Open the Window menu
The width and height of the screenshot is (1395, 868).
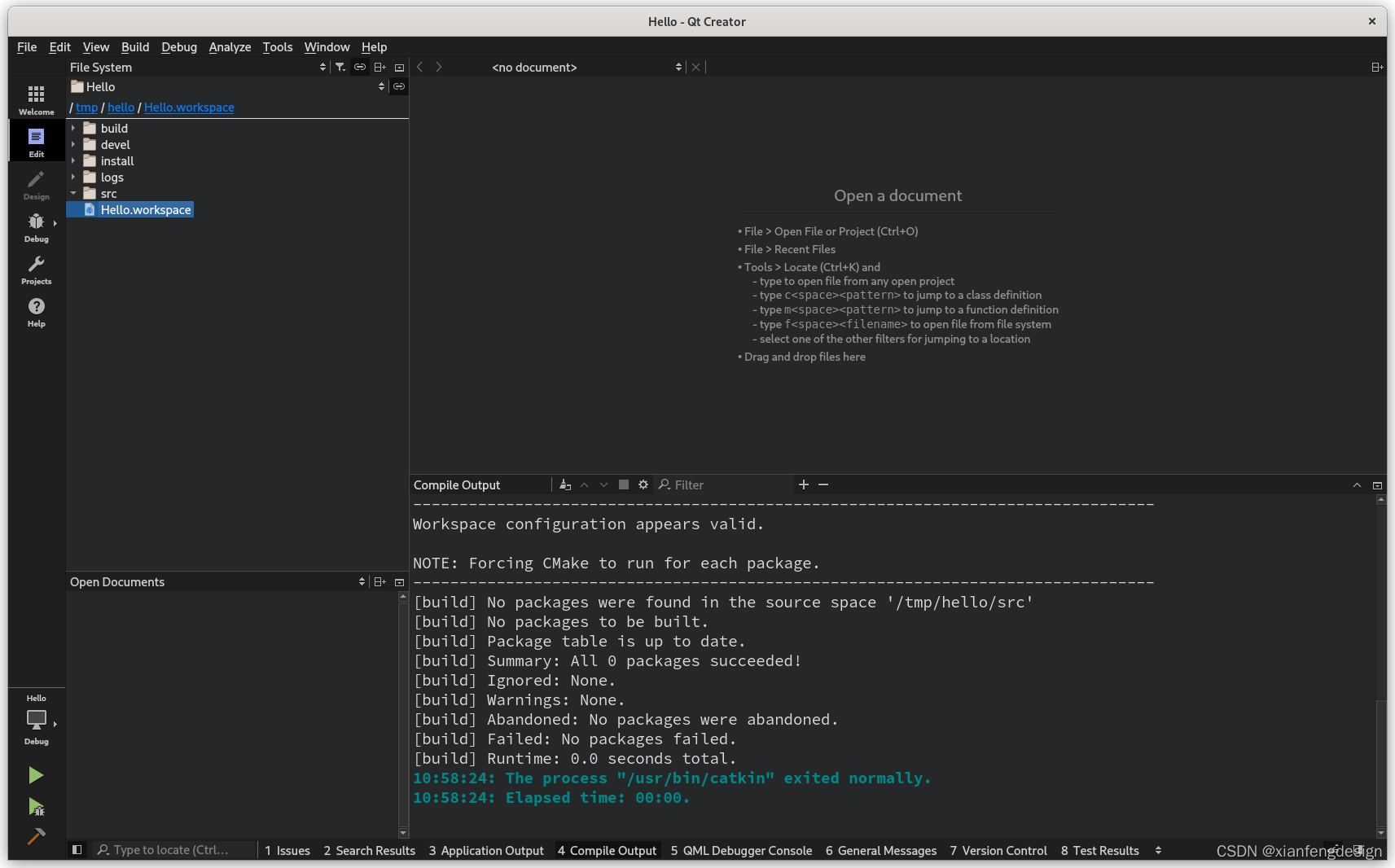tap(327, 46)
